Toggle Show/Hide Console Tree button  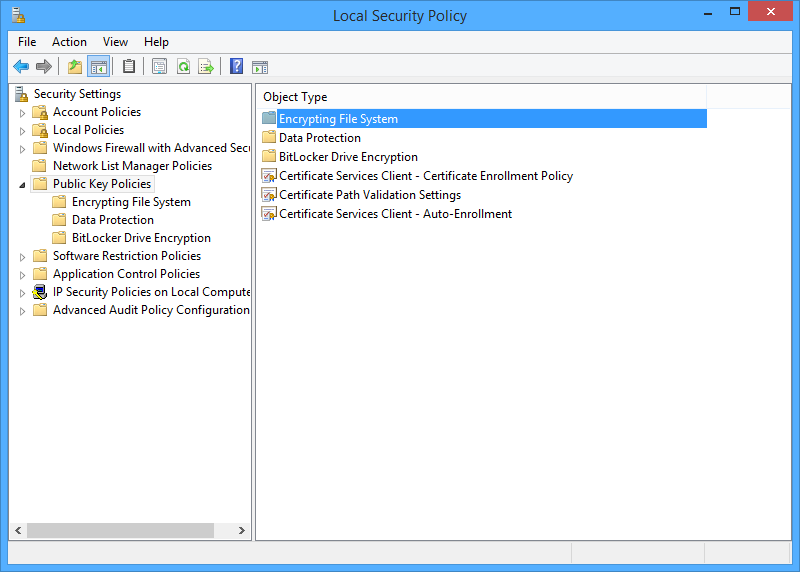98,67
